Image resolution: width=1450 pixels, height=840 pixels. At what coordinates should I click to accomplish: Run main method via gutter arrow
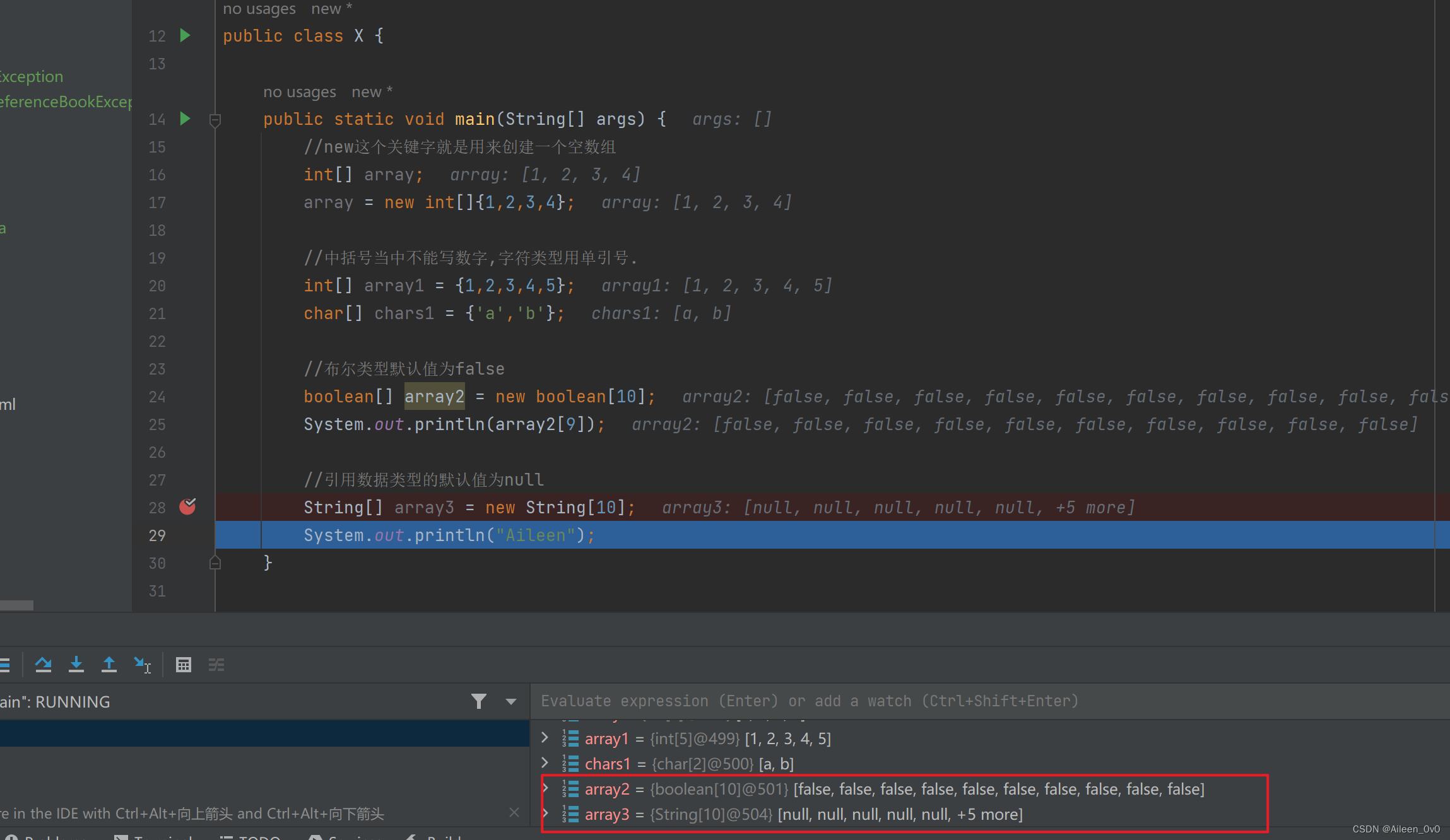click(185, 119)
